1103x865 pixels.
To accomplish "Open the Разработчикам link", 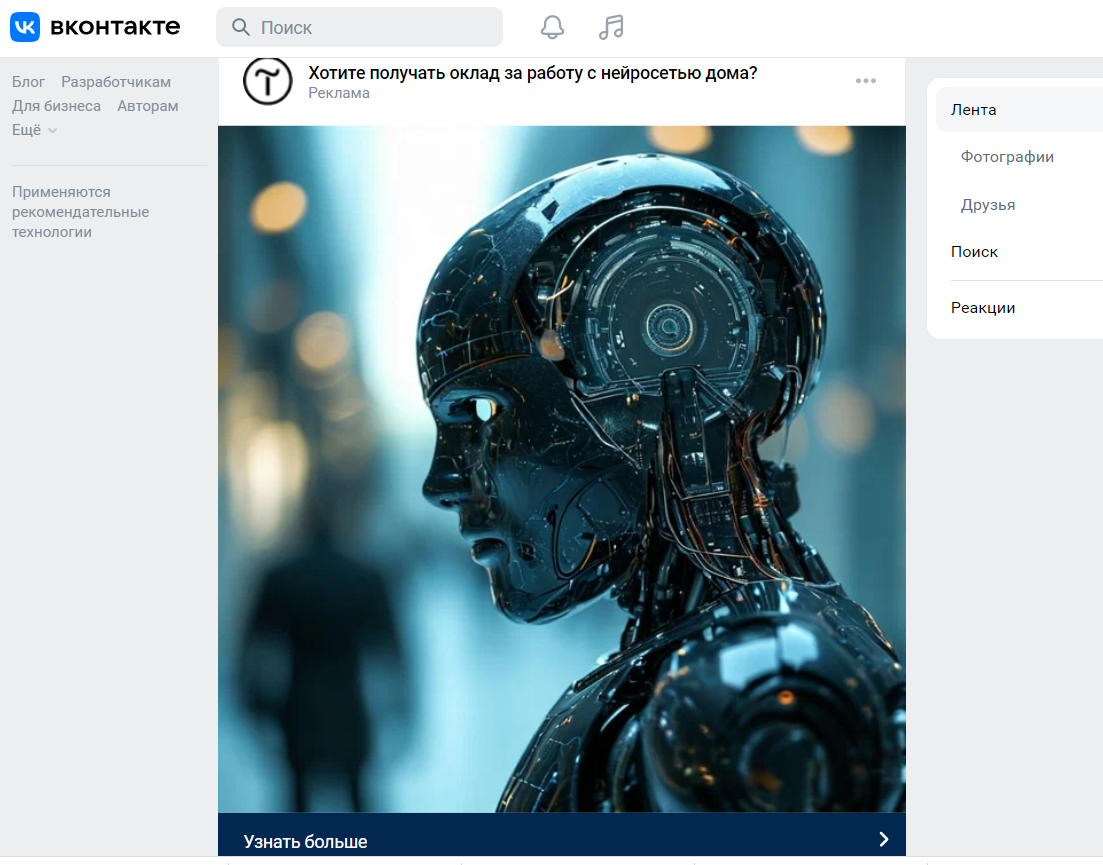I will click(x=116, y=82).
